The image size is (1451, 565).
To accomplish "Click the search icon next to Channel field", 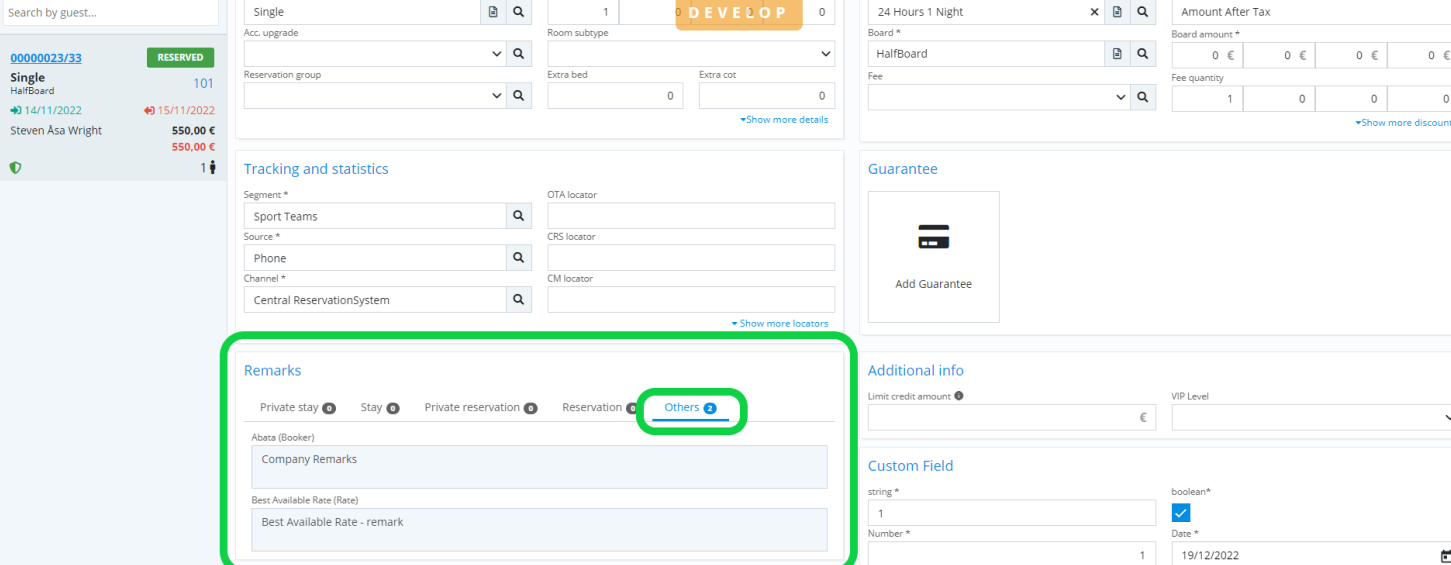I will pyautogui.click(x=518, y=300).
